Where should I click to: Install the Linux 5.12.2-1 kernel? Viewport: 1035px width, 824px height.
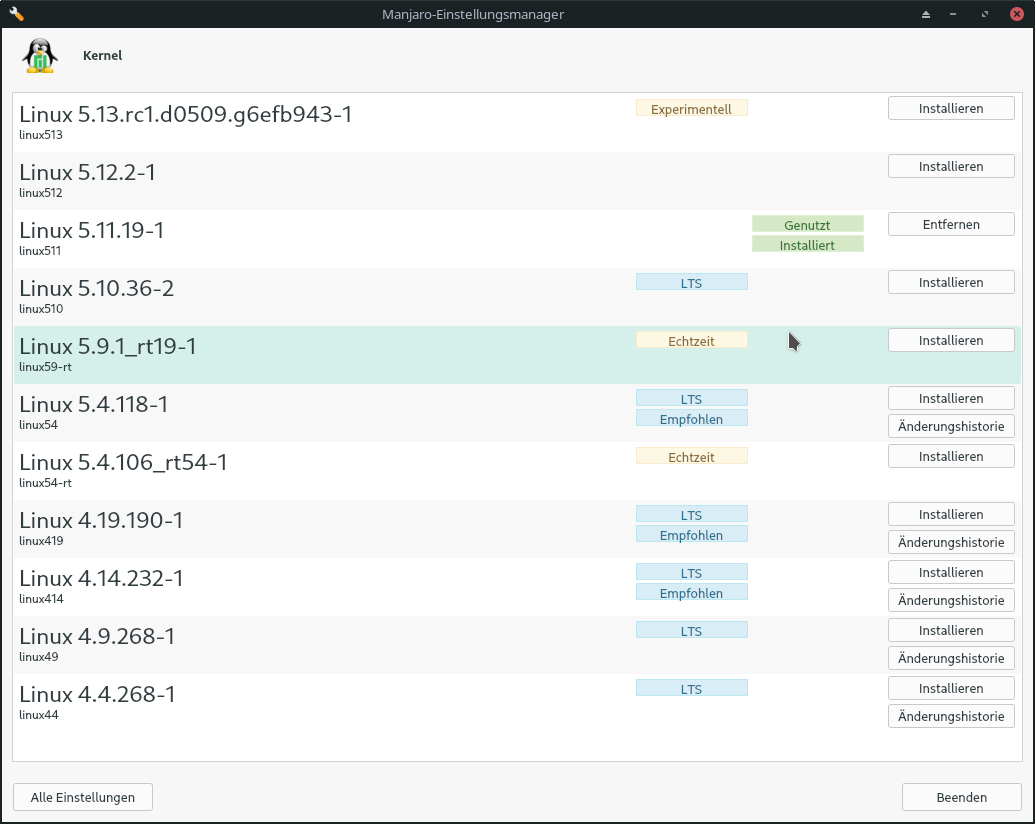pyautogui.click(x=951, y=166)
